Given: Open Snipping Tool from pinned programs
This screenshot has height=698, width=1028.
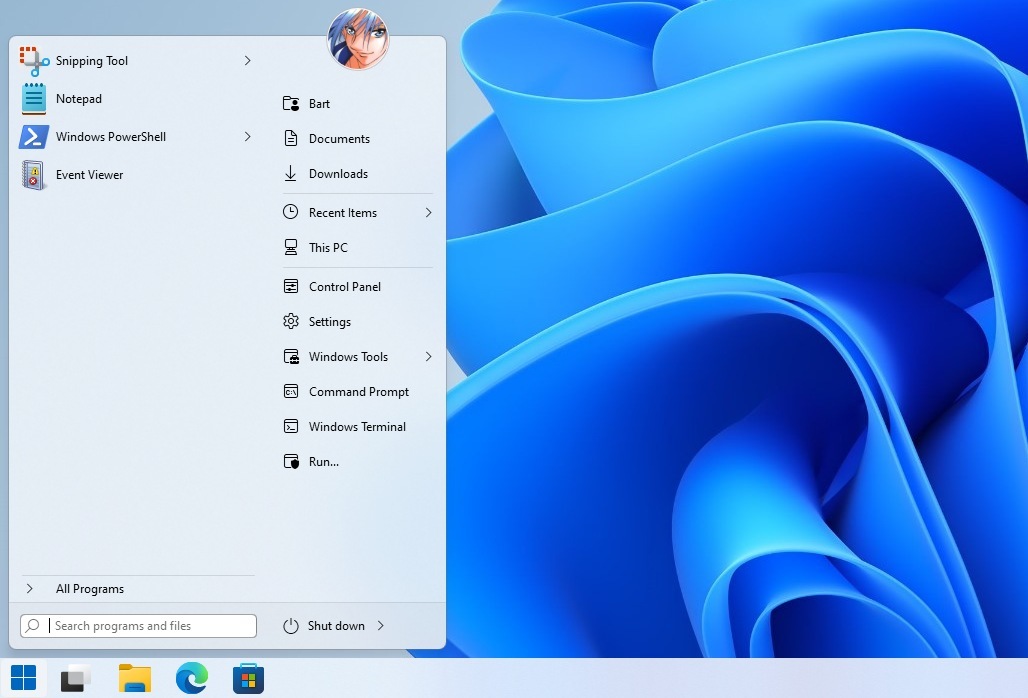Looking at the screenshot, I should 91,61.
